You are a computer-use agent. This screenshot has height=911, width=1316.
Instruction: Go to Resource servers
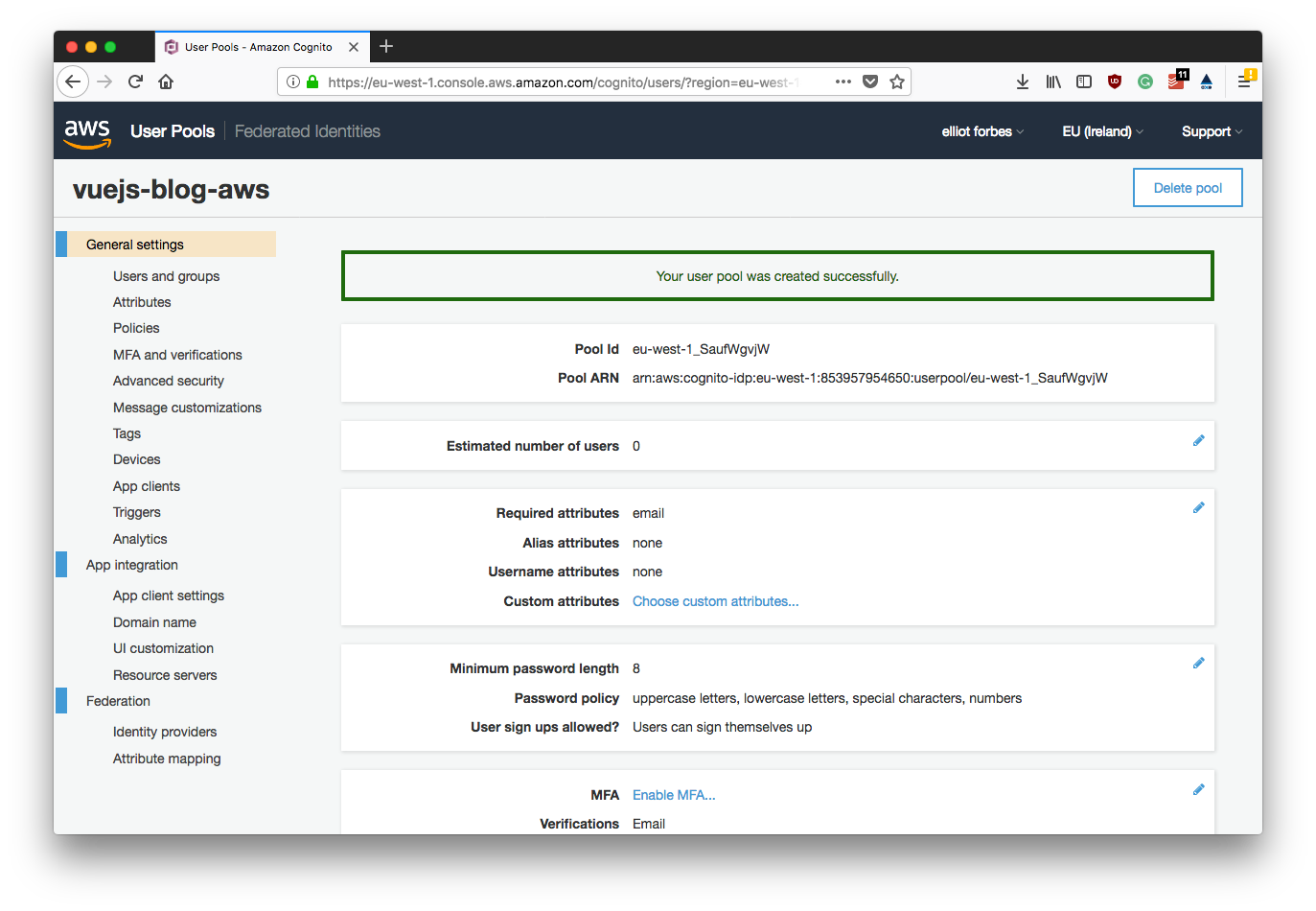(165, 675)
